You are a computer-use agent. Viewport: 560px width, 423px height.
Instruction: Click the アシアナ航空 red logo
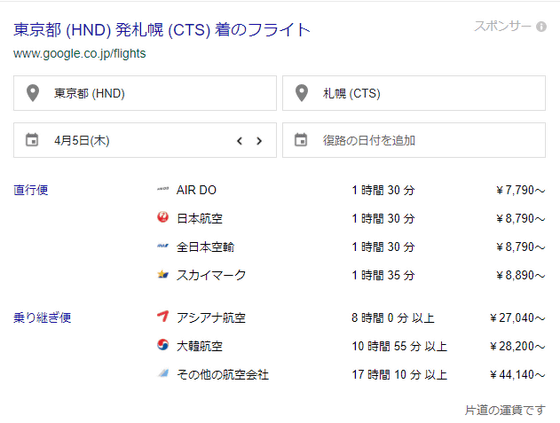tap(163, 316)
